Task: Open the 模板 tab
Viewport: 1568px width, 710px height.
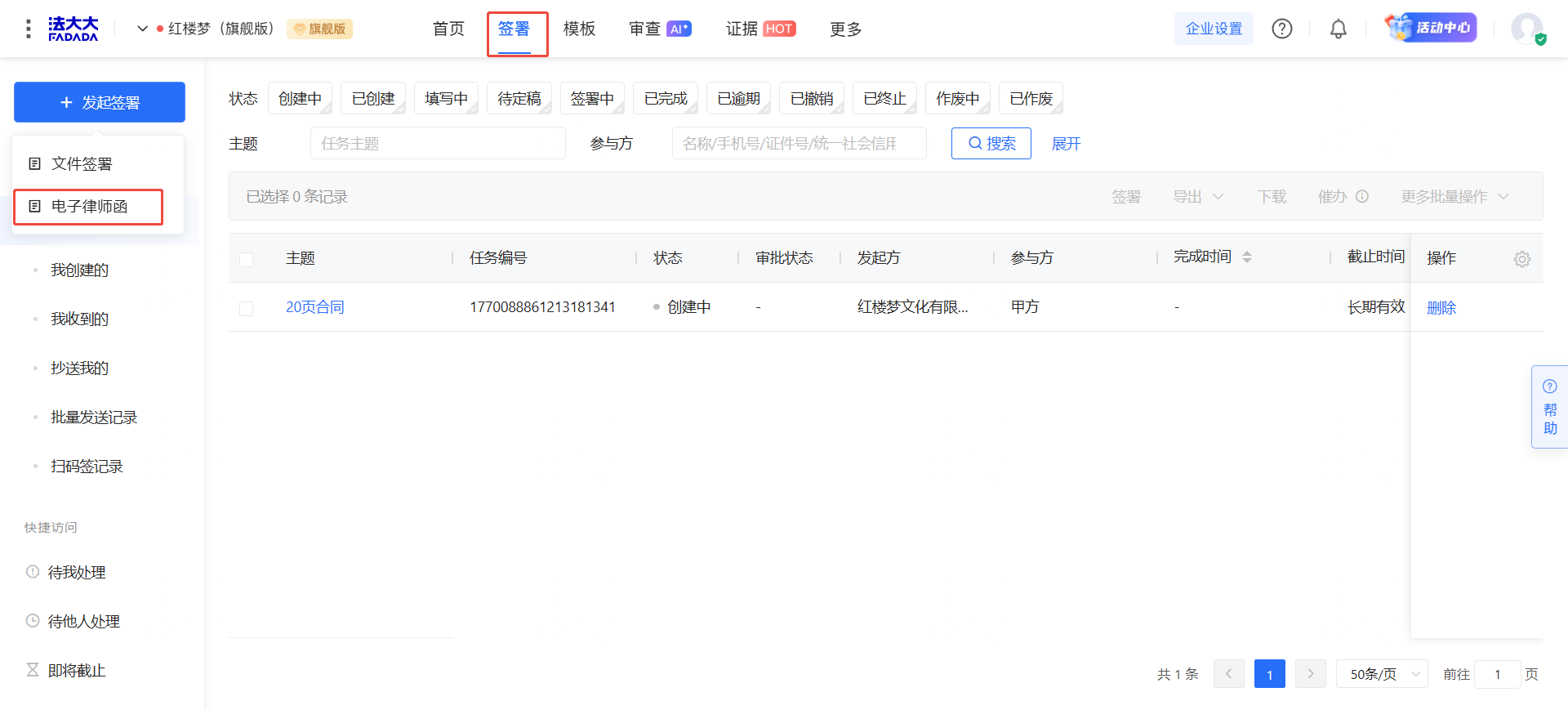Action: click(579, 29)
